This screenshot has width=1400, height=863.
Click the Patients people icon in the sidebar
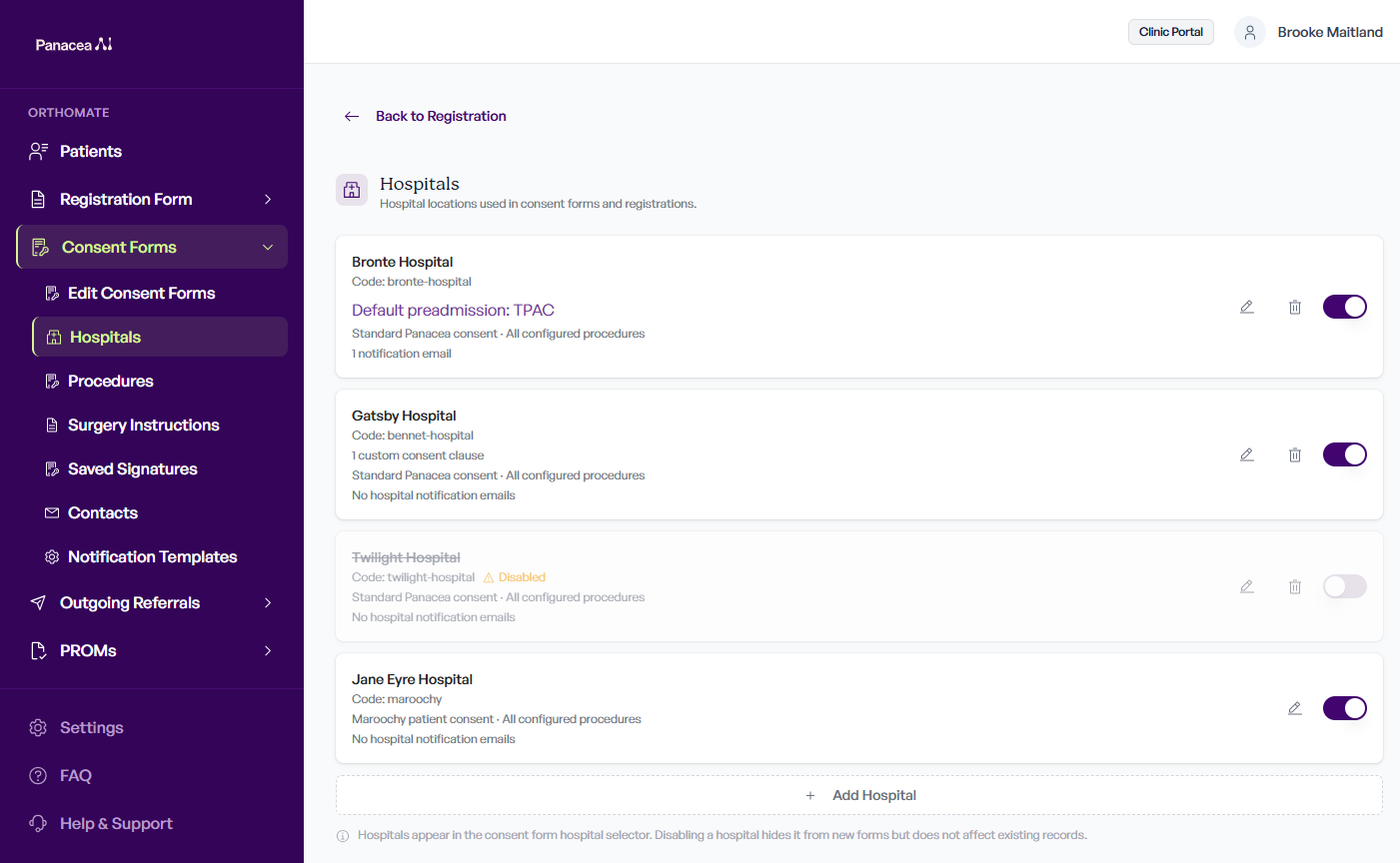pyautogui.click(x=38, y=151)
